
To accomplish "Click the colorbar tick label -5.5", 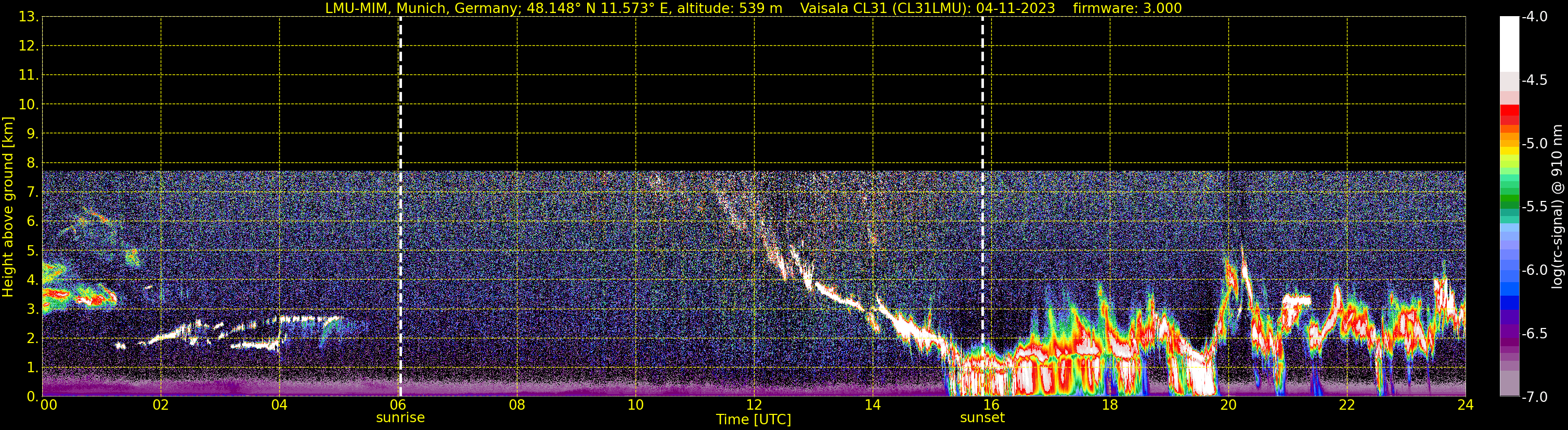I will coord(1534,207).
